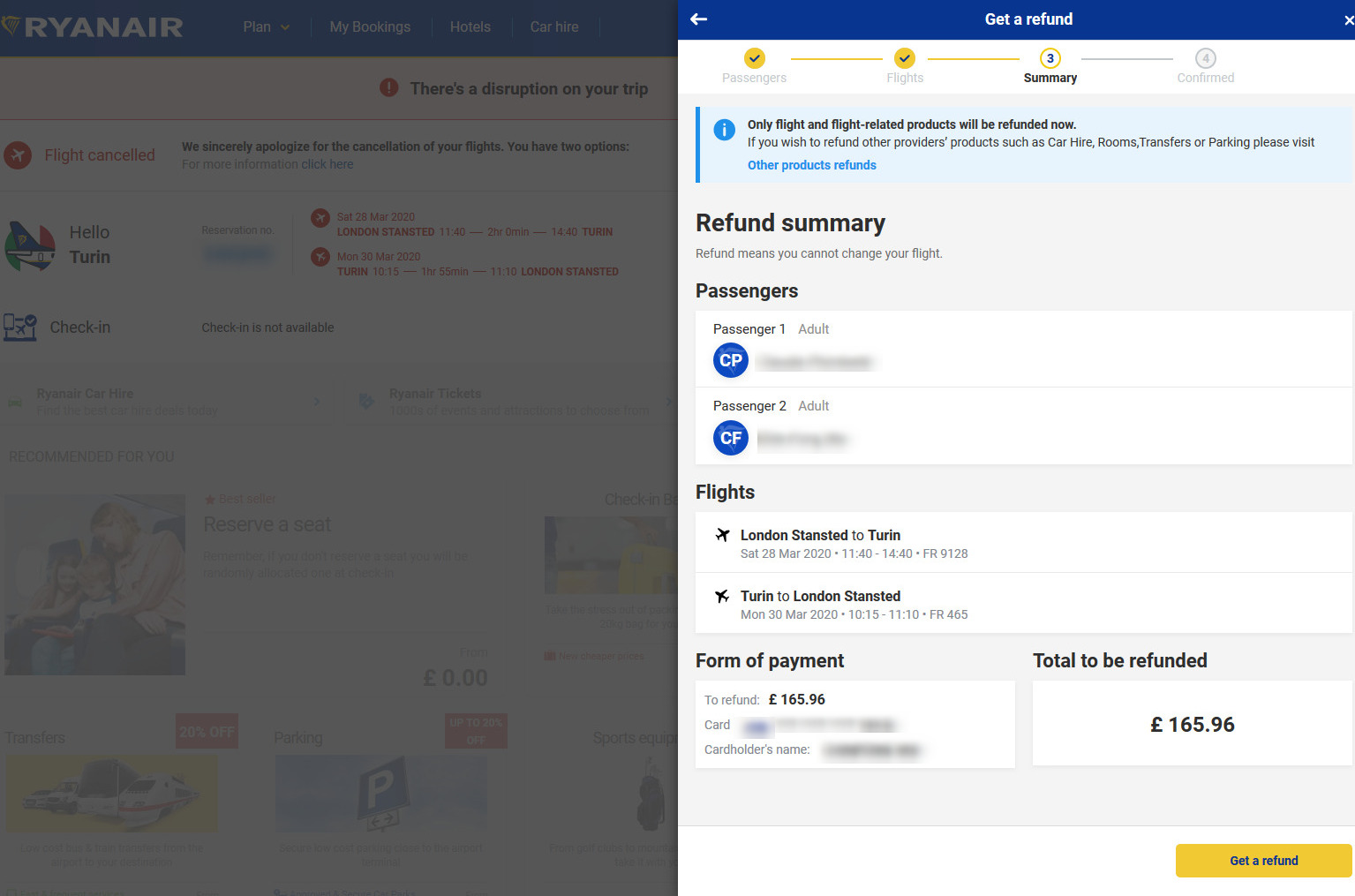Click the Ryanair logo
The height and width of the screenshot is (896, 1355).
(x=93, y=27)
